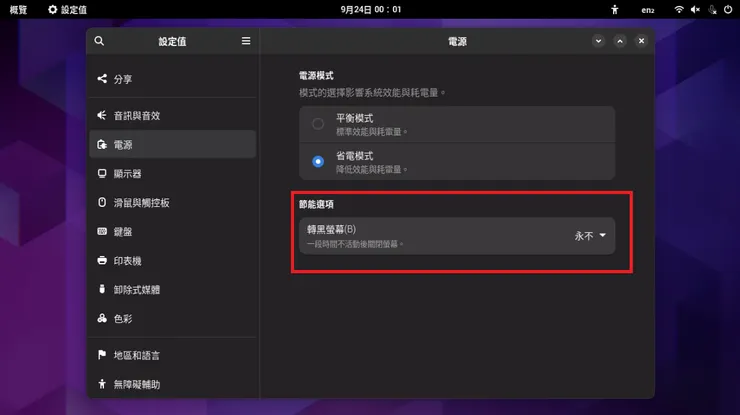Click the keyboard icon beside 鍵盤
The height and width of the screenshot is (415, 740).
click(x=102, y=231)
